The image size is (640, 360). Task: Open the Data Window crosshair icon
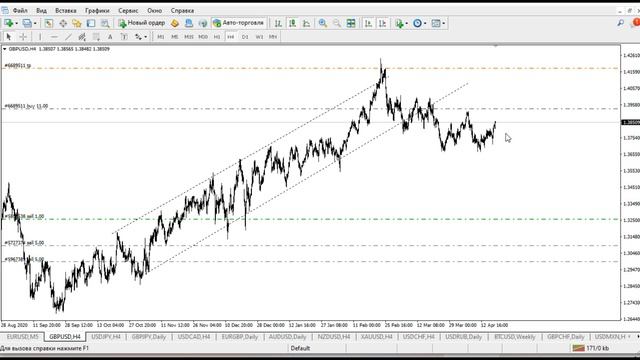tap(63, 23)
